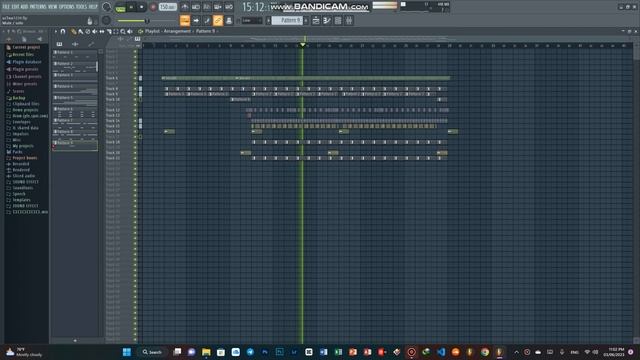Click the Search box on Windows taskbar

coord(152,352)
